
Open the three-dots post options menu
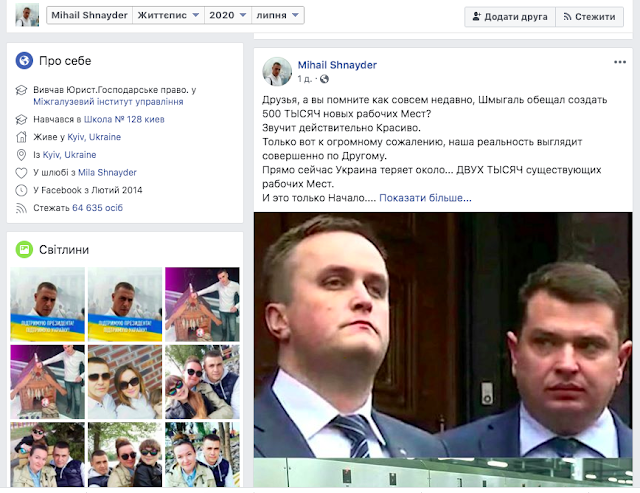[620, 62]
